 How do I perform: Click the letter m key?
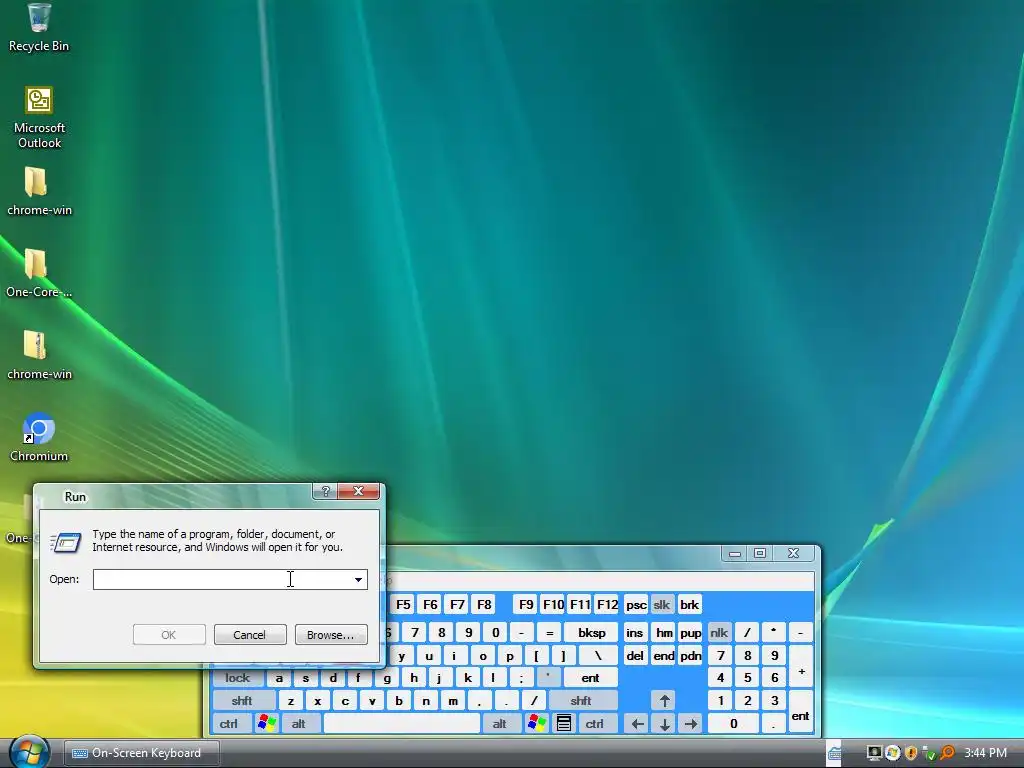click(453, 701)
